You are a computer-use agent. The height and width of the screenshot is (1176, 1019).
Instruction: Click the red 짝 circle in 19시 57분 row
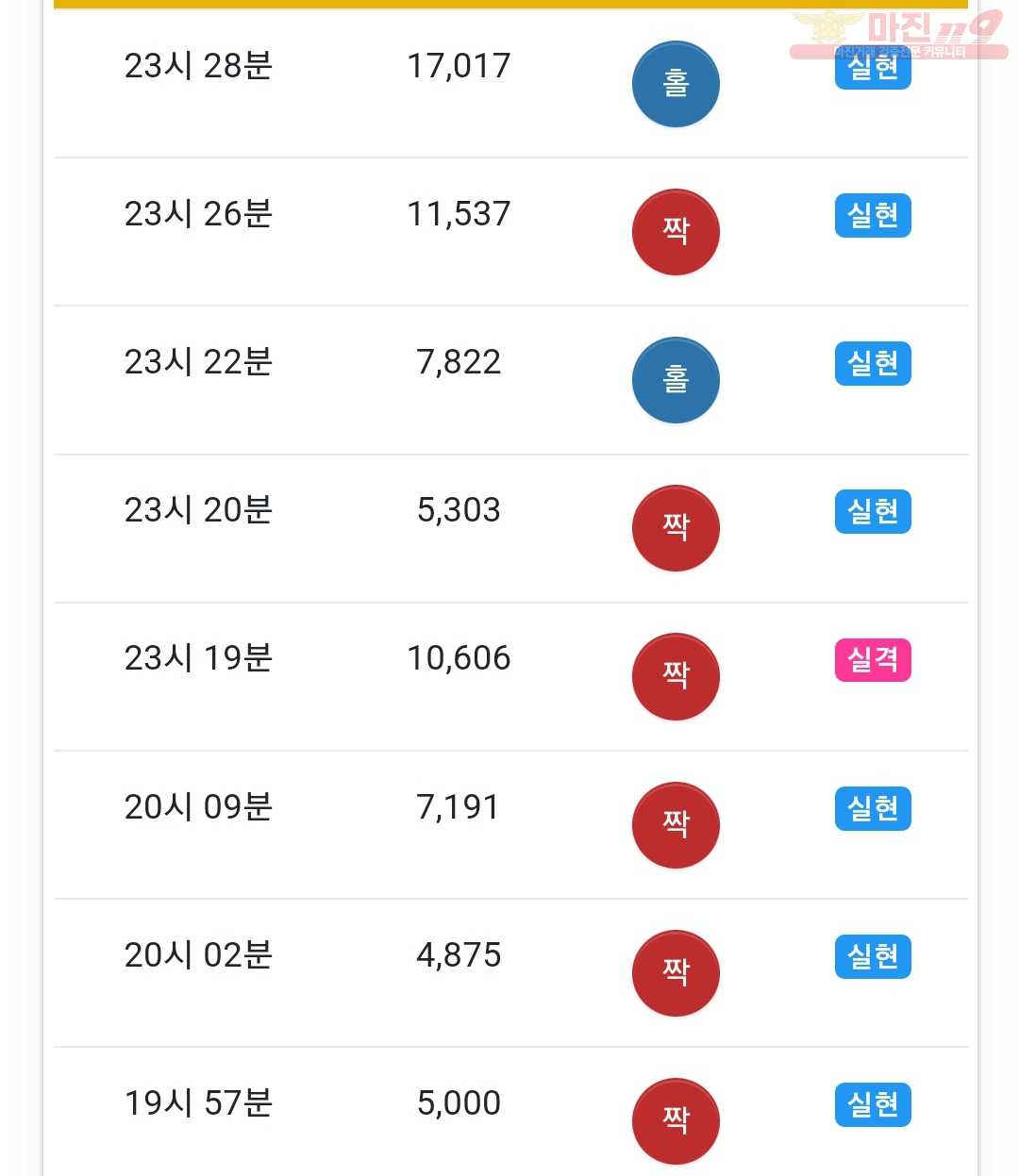pos(676,1121)
